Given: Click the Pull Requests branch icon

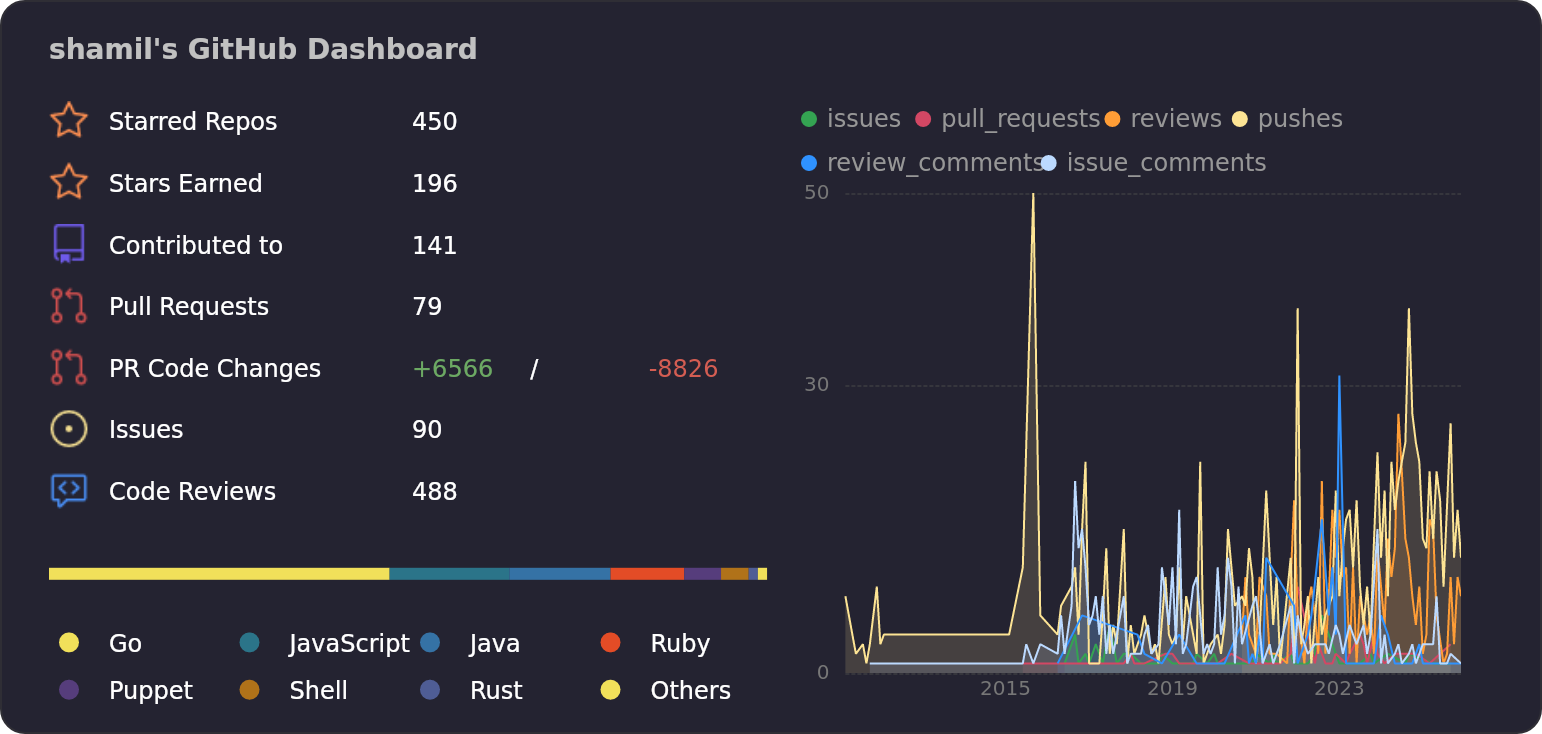Looking at the screenshot, I should click(68, 306).
